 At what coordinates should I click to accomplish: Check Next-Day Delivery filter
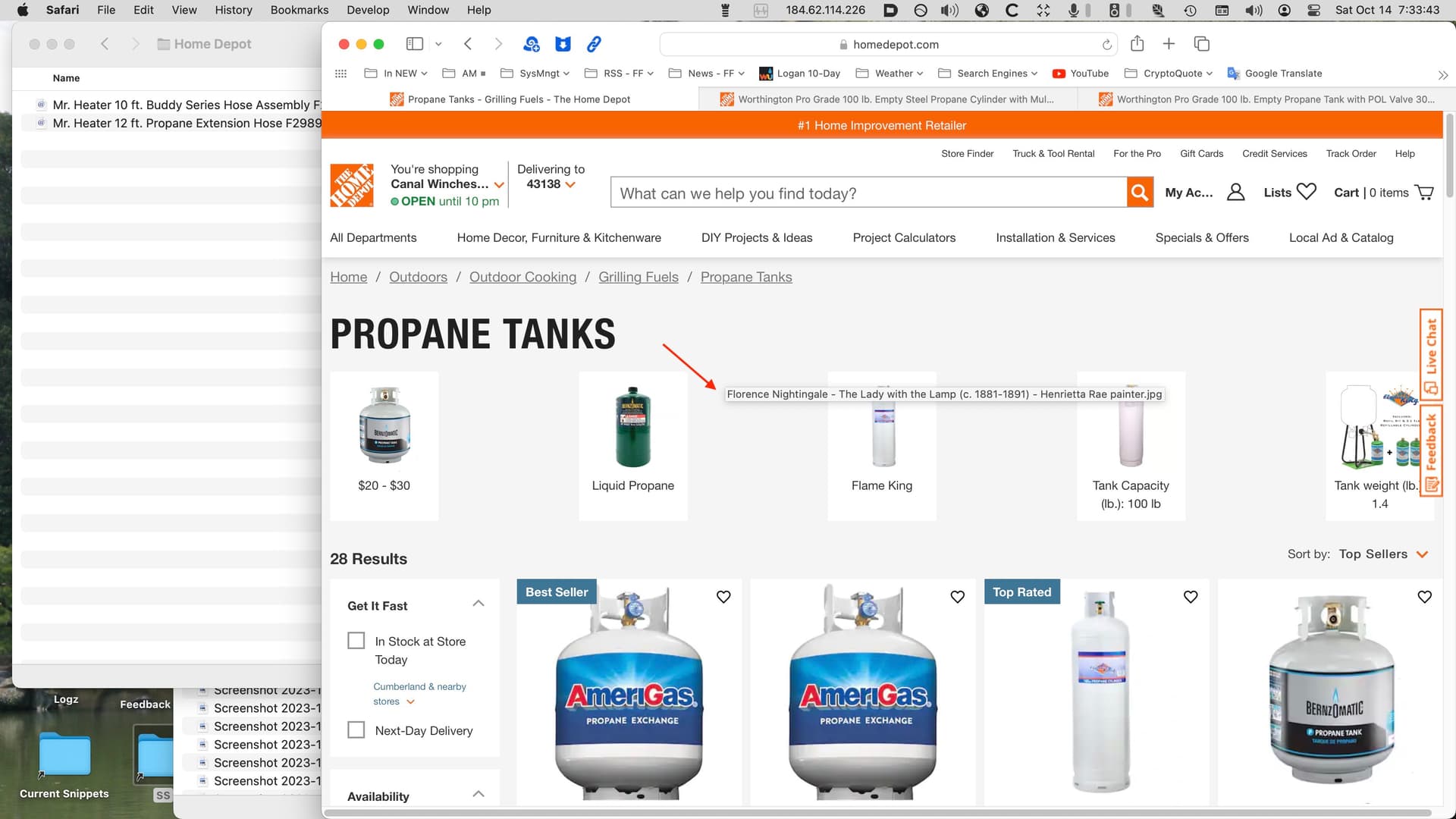pyautogui.click(x=356, y=730)
